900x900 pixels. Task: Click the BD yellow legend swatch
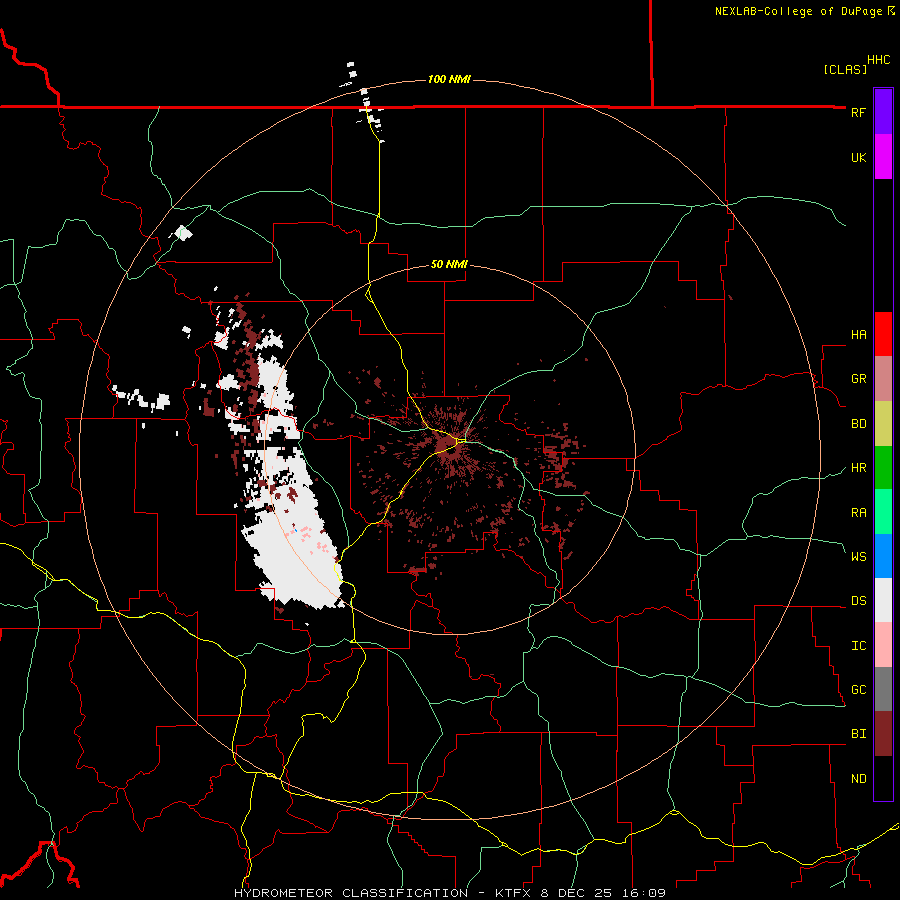pos(883,423)
